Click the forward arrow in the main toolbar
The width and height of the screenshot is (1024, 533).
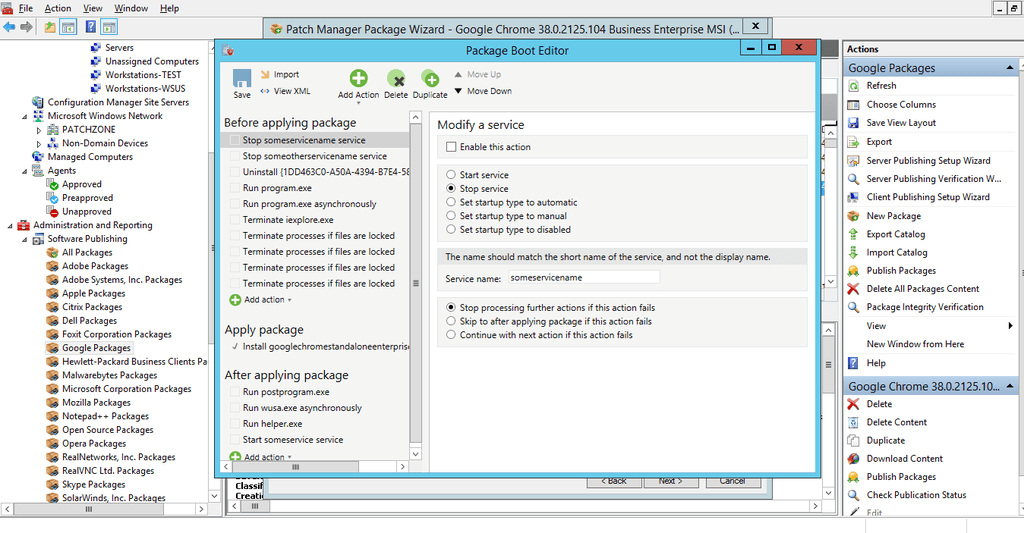click(26, 27)
